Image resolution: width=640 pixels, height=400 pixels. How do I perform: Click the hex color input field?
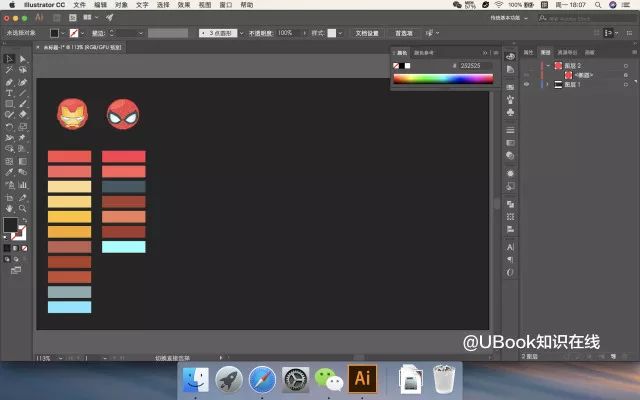(x=475, y=66)
